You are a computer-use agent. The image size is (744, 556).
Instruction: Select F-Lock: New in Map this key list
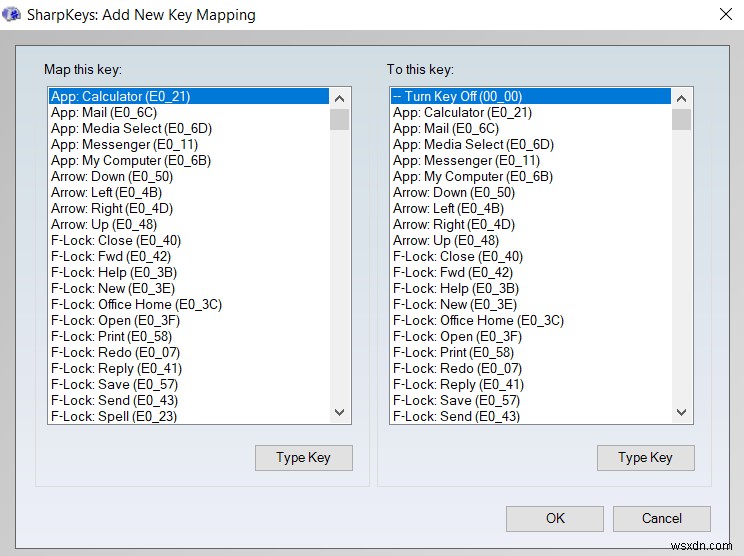coord(189,288)
